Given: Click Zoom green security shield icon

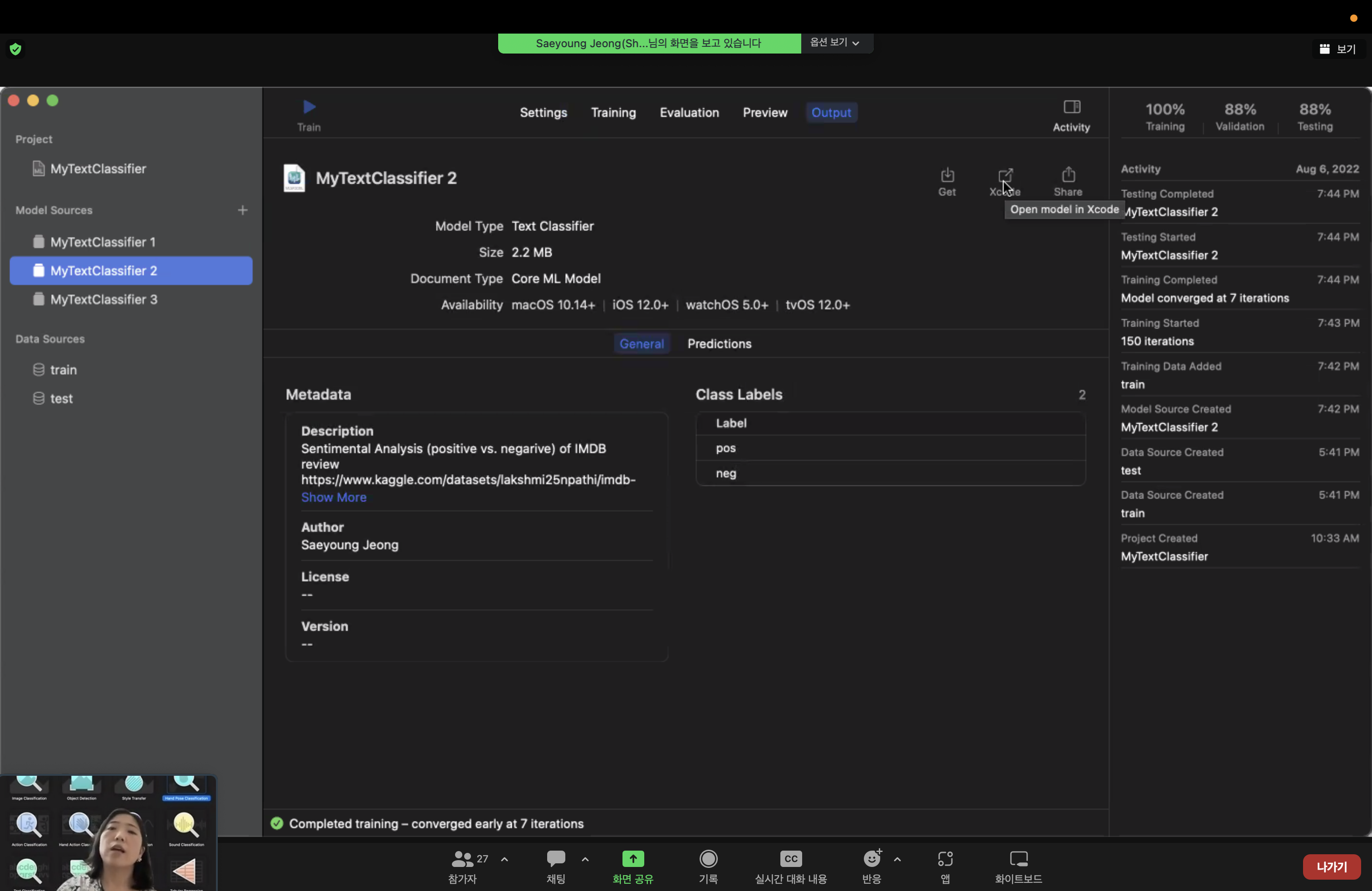Looking at the screenshot, I should [x=15, y=49].
